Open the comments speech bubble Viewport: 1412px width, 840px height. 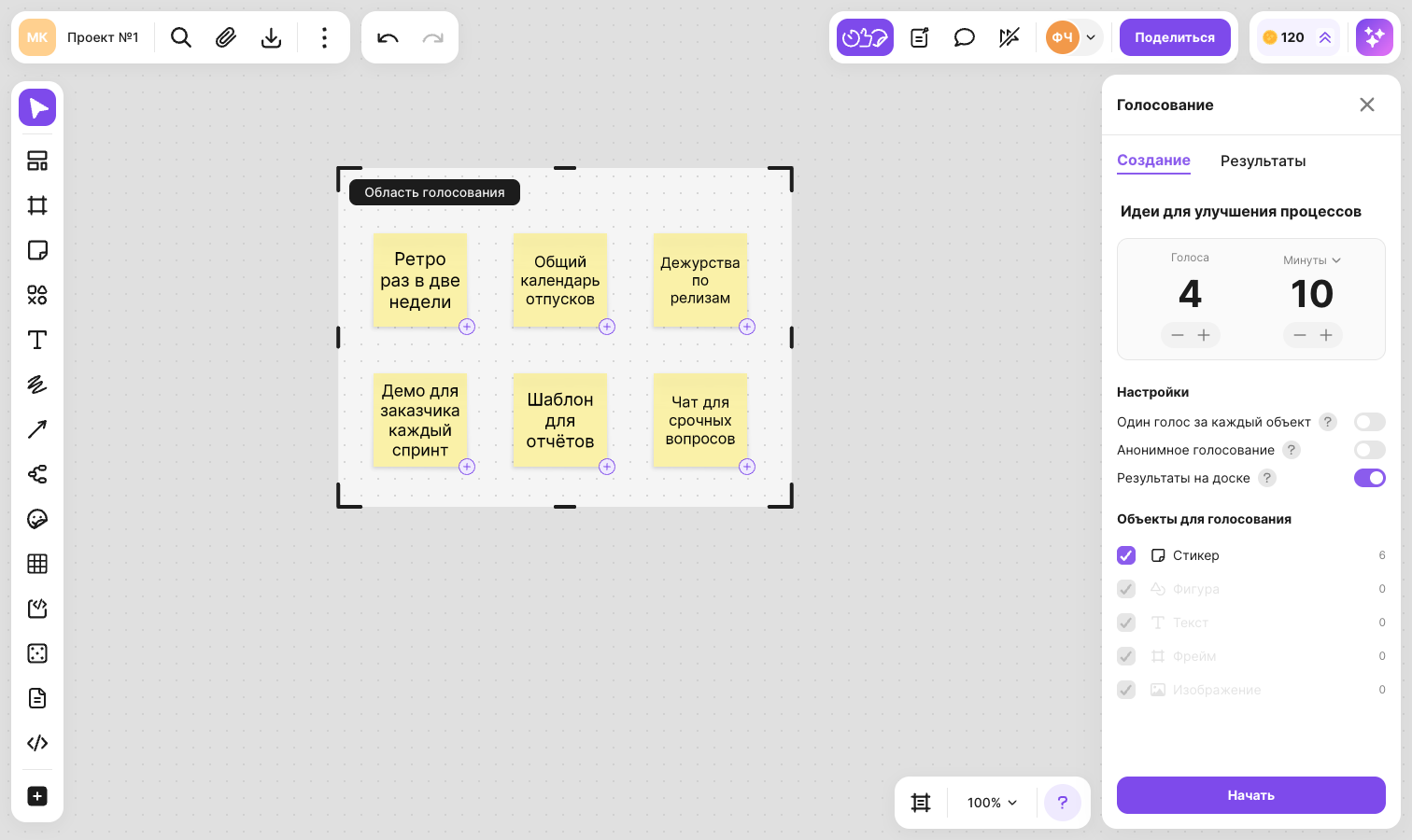pyautogui.click(x=965, y=37)
